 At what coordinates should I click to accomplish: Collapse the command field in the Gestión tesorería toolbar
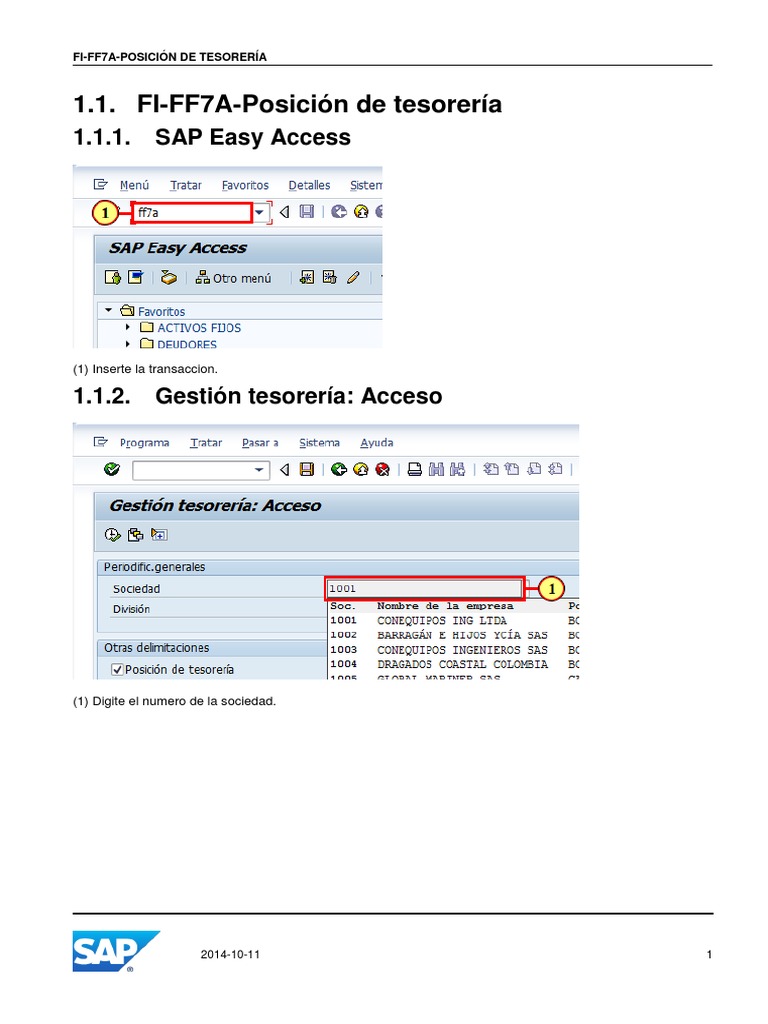[285, 470]
